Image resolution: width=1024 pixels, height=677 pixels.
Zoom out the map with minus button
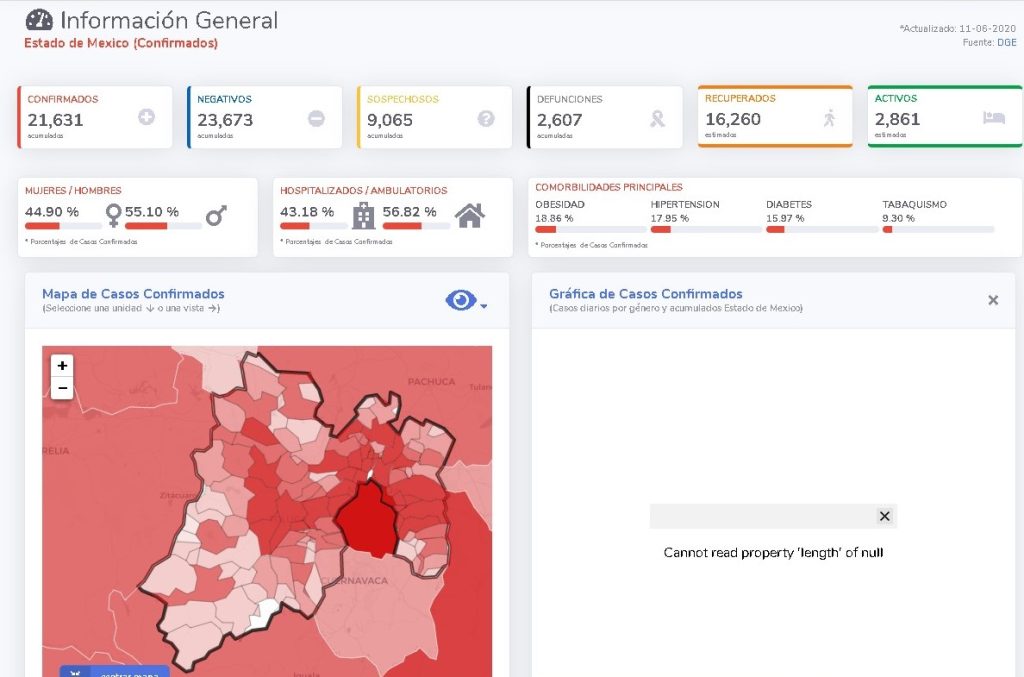click(62, 388)
